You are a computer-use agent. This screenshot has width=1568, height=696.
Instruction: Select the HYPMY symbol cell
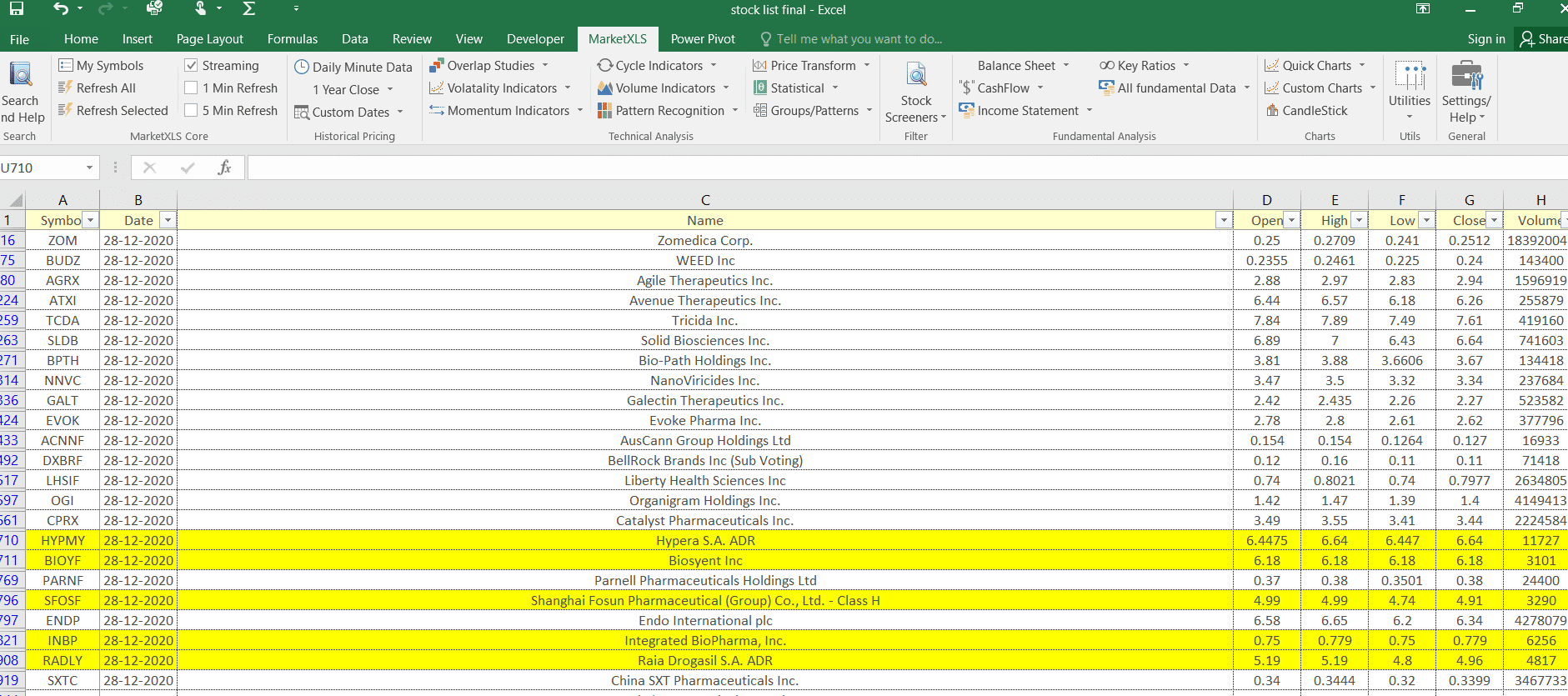pos(63,540)
